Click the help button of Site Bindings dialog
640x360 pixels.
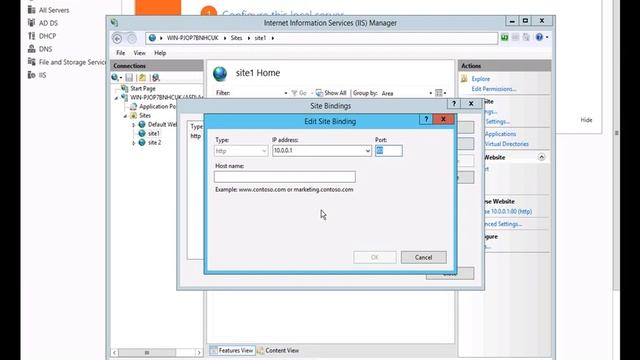453,104
